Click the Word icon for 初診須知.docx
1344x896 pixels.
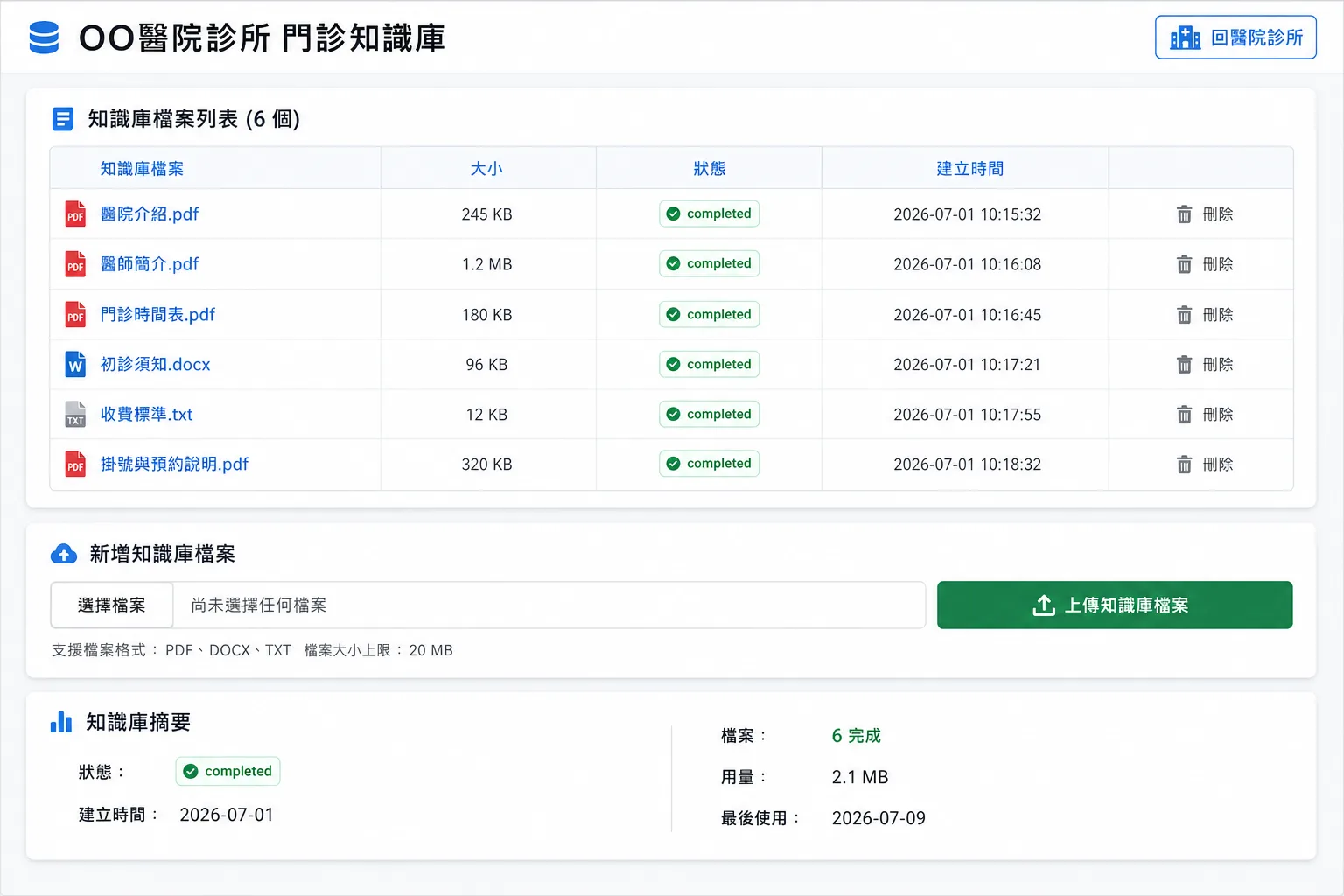[x=76, y=365]
